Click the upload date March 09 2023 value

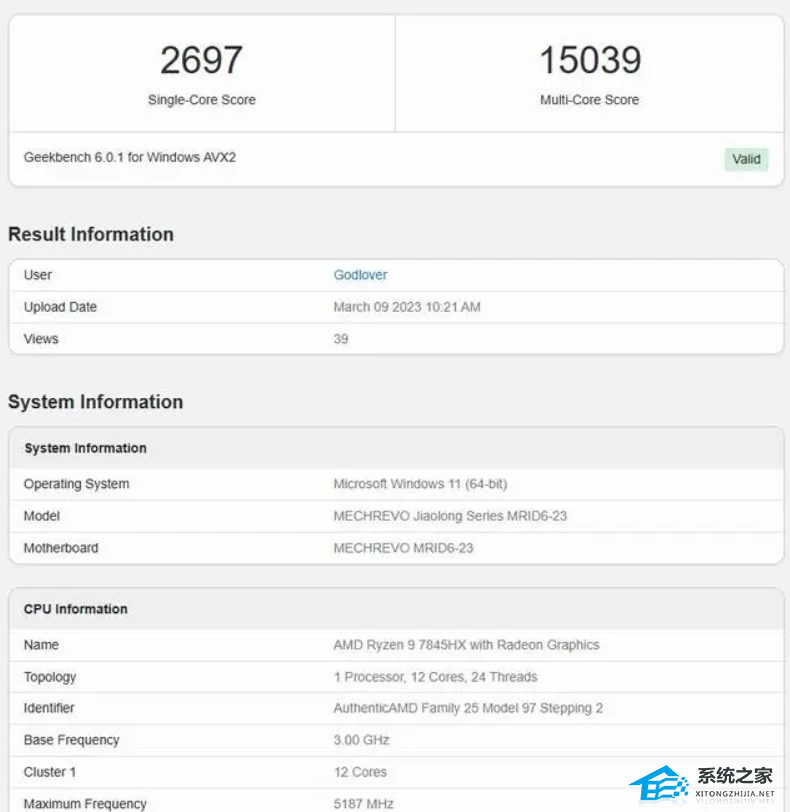[x=406, y=307]
